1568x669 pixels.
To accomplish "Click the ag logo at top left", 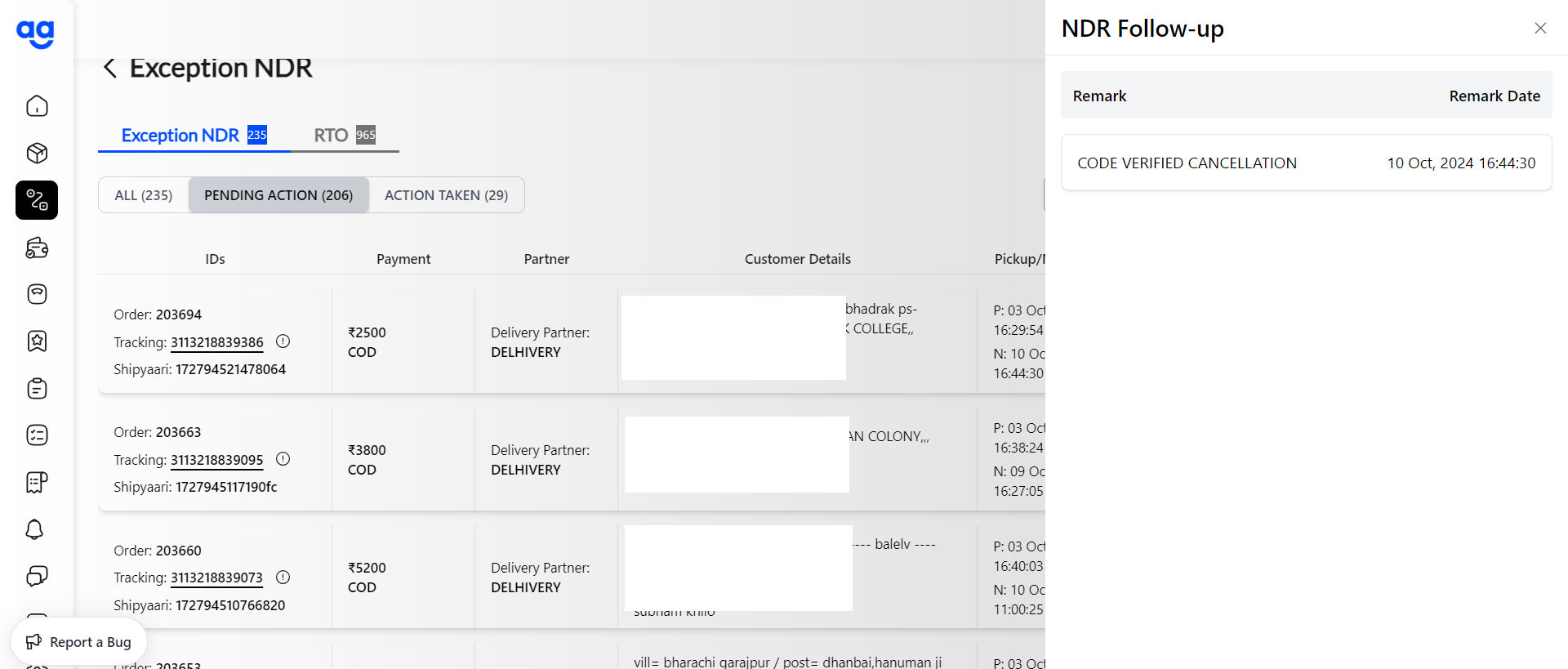I will click(35, 33).
